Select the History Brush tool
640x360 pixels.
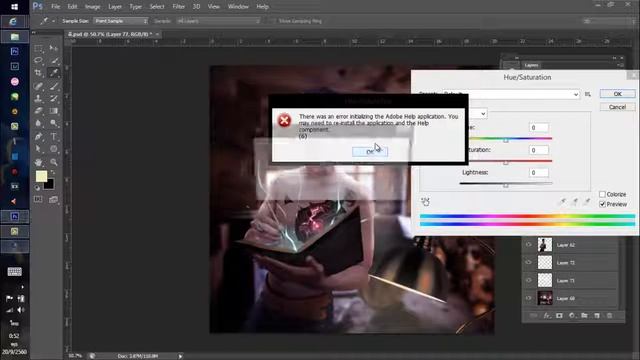click(x=53, y=98)
